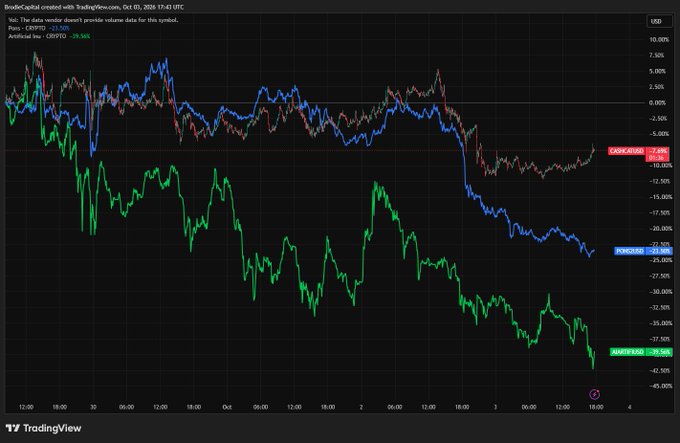
Task: Click the Oct date marker on time axis
Action: tap(227, 407)
